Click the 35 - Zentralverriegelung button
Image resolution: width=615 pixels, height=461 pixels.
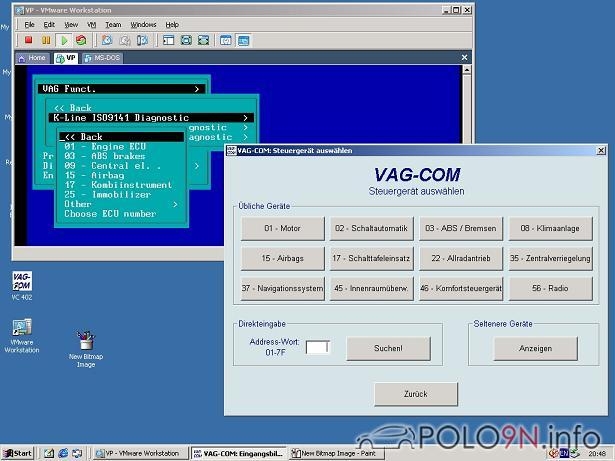coord(550,258)
